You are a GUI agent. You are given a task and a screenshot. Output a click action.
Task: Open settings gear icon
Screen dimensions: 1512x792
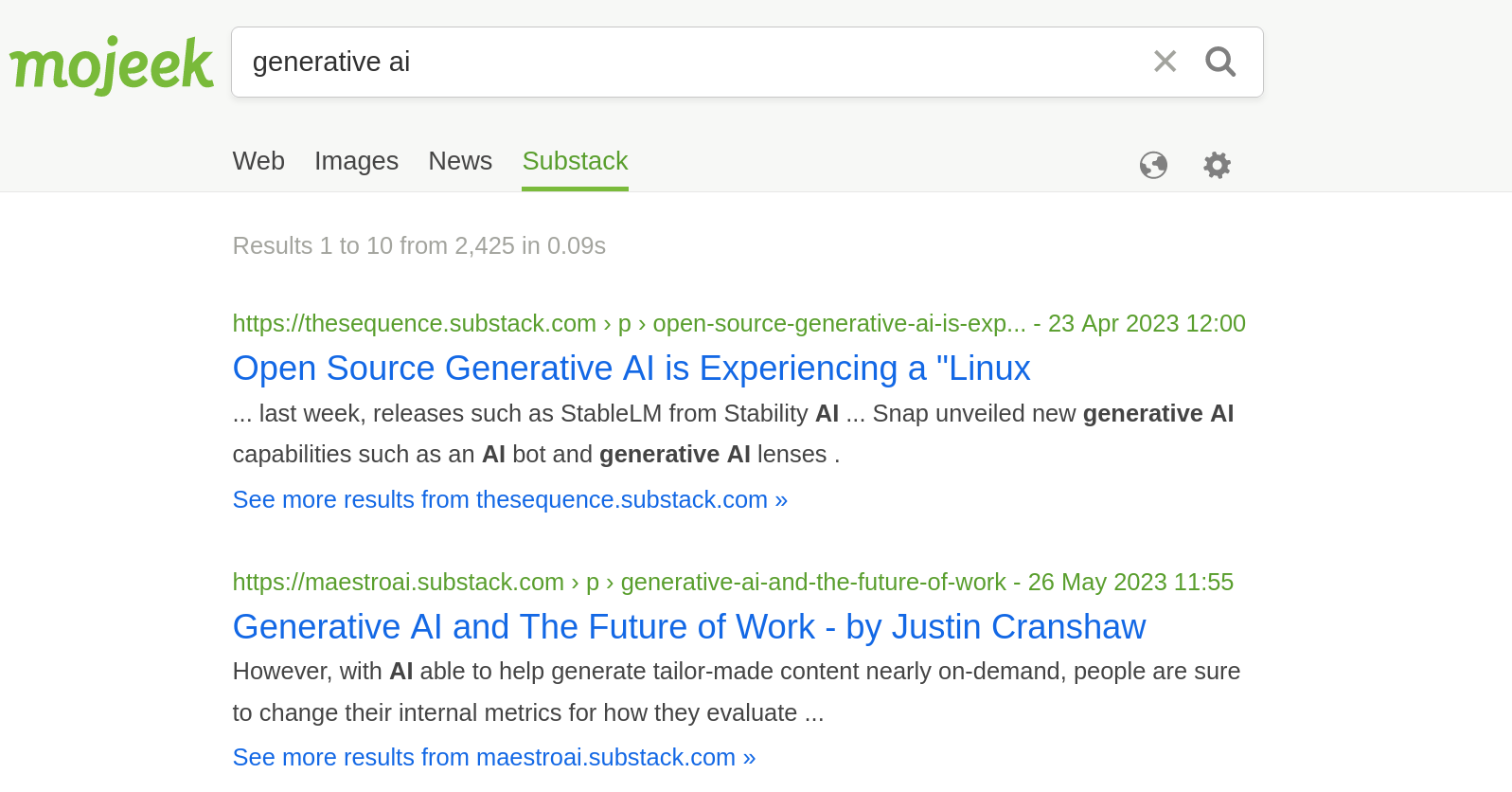[1217, 165]
